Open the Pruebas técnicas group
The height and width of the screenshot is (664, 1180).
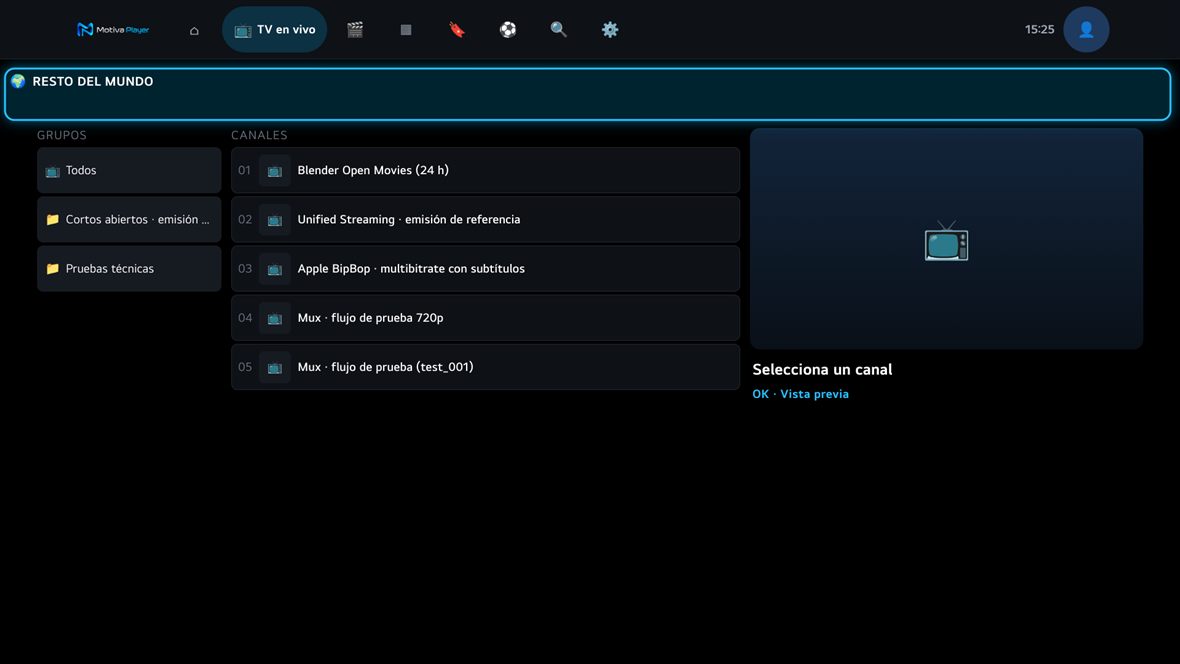tap(129, 269)
